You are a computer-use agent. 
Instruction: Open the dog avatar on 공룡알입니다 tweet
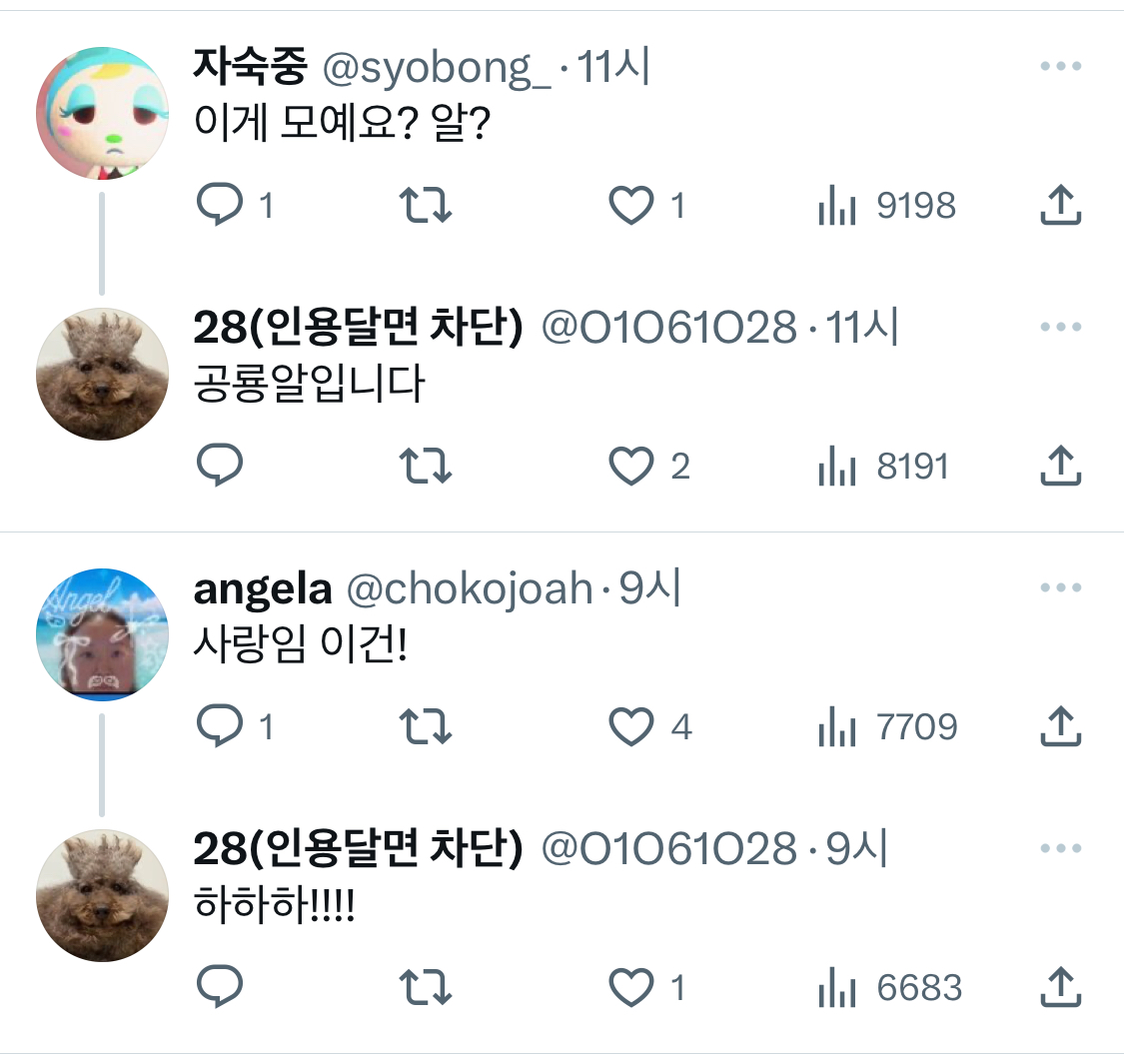point(103,375)
